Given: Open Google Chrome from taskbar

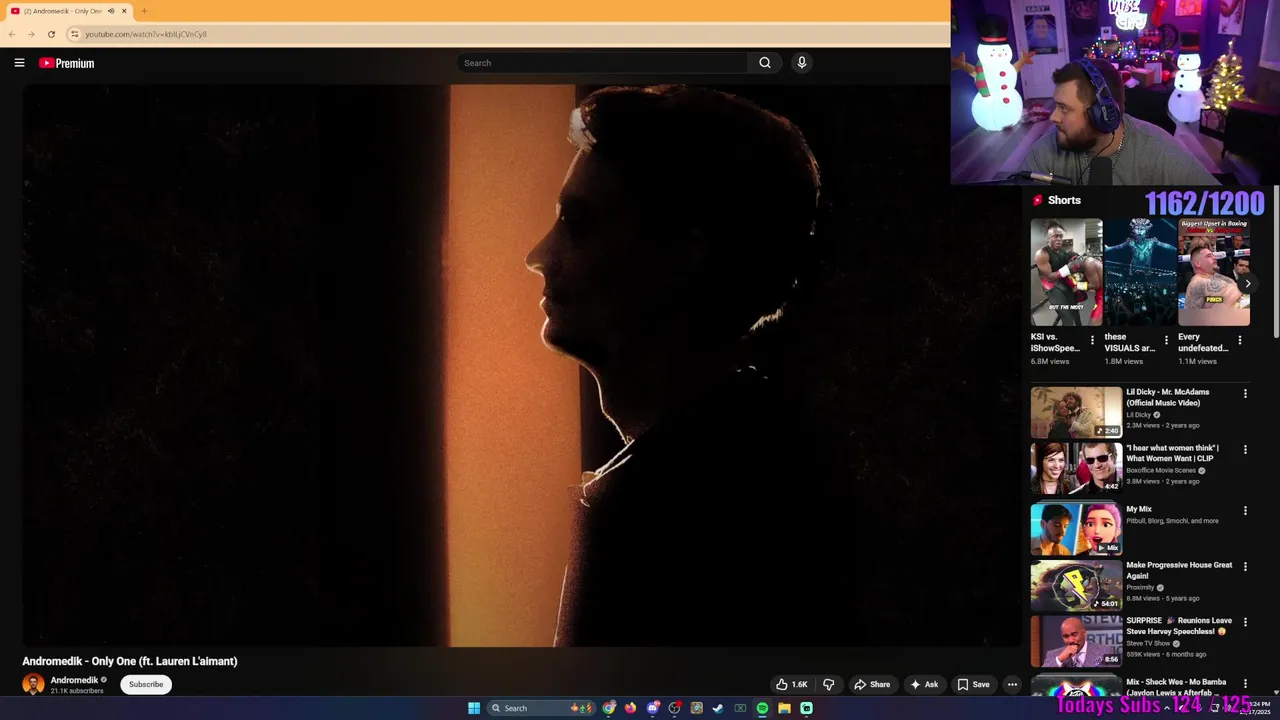Looking at the screenshot, I should [609, 708].
